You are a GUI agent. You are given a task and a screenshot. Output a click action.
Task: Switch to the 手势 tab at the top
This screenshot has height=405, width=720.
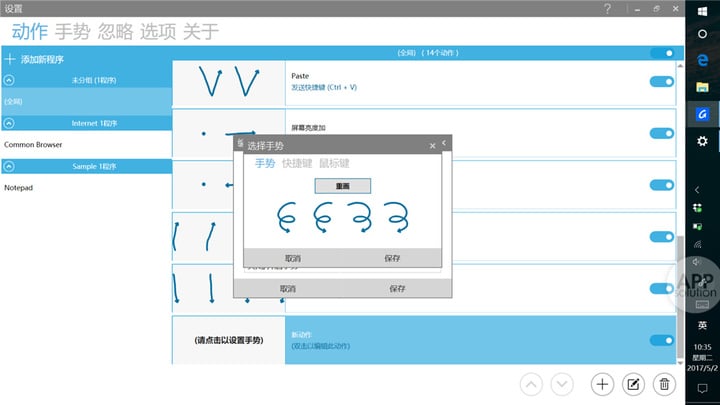pos(72,32)
